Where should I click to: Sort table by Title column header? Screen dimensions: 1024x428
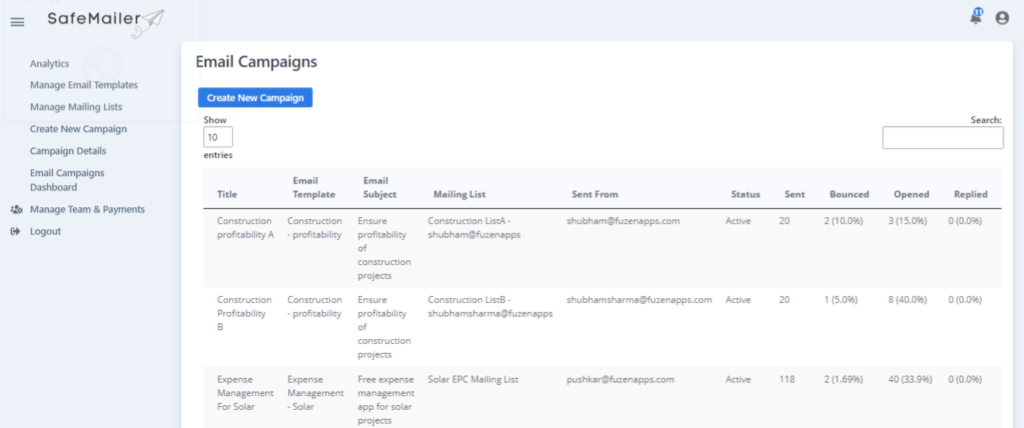[x=227, y=194]
